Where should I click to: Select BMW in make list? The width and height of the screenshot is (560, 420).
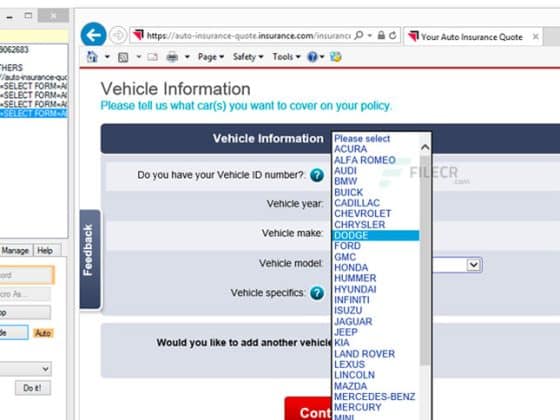345,181
